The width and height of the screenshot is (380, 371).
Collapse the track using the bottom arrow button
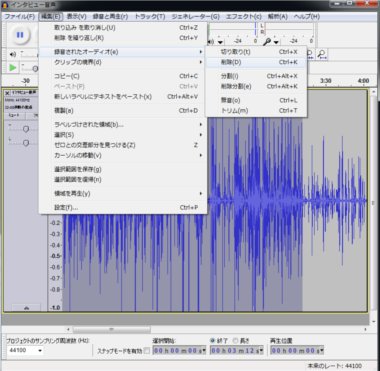coord(26,308)
